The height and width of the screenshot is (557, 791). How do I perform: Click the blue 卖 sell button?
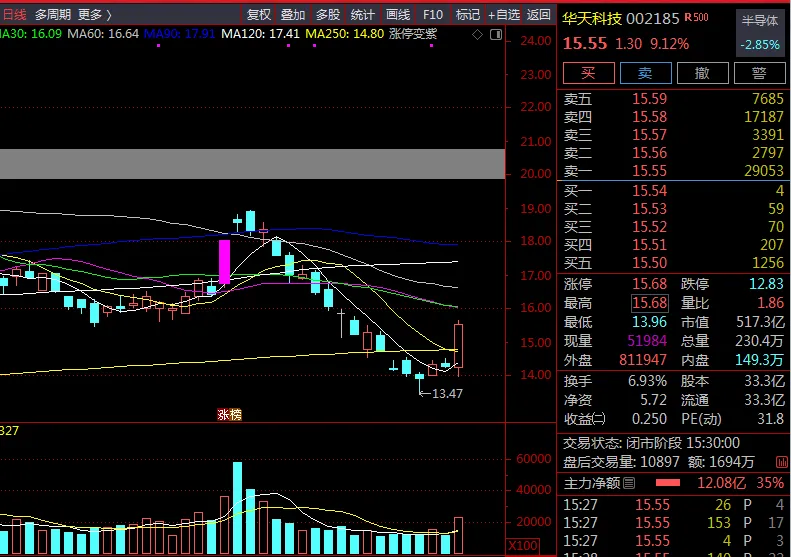pyautogui.click(x=646, y=73)
